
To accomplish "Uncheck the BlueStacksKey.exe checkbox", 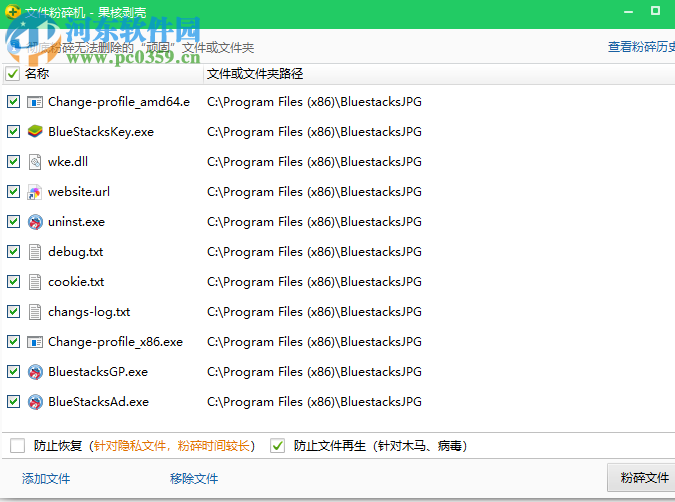I will (x=13, y=131).
